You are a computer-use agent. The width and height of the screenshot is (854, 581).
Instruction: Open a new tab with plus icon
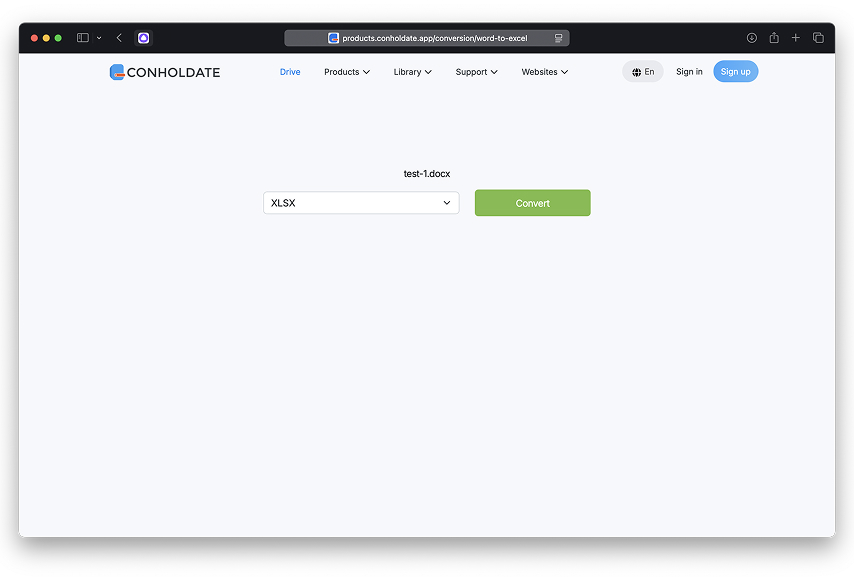pyautogui.click(x=796, y=38)
